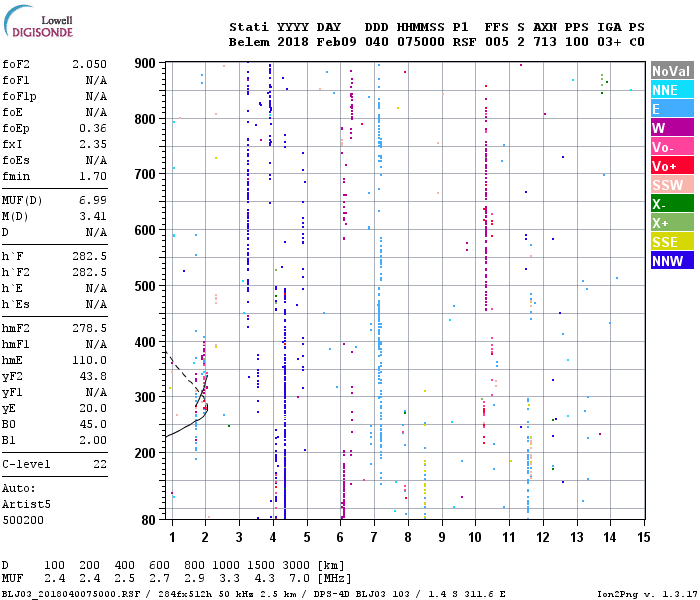Click the MUF(D) value 6.99
The height and width of the screenshot is (600, 700).
tap(93, 200)
